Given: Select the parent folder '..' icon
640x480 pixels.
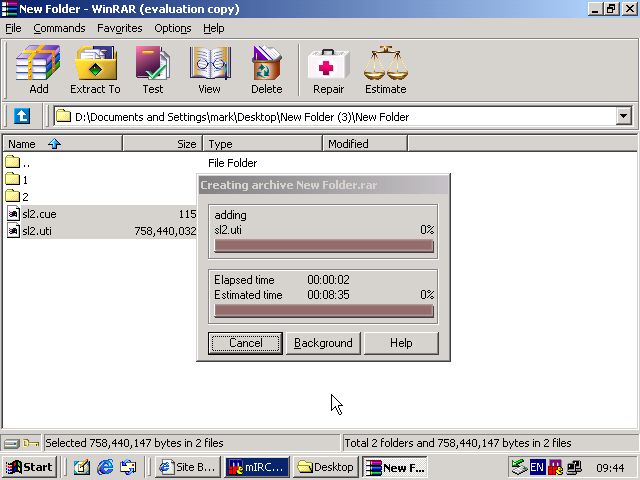Looking at the screenshot, I should click(12, 162).
